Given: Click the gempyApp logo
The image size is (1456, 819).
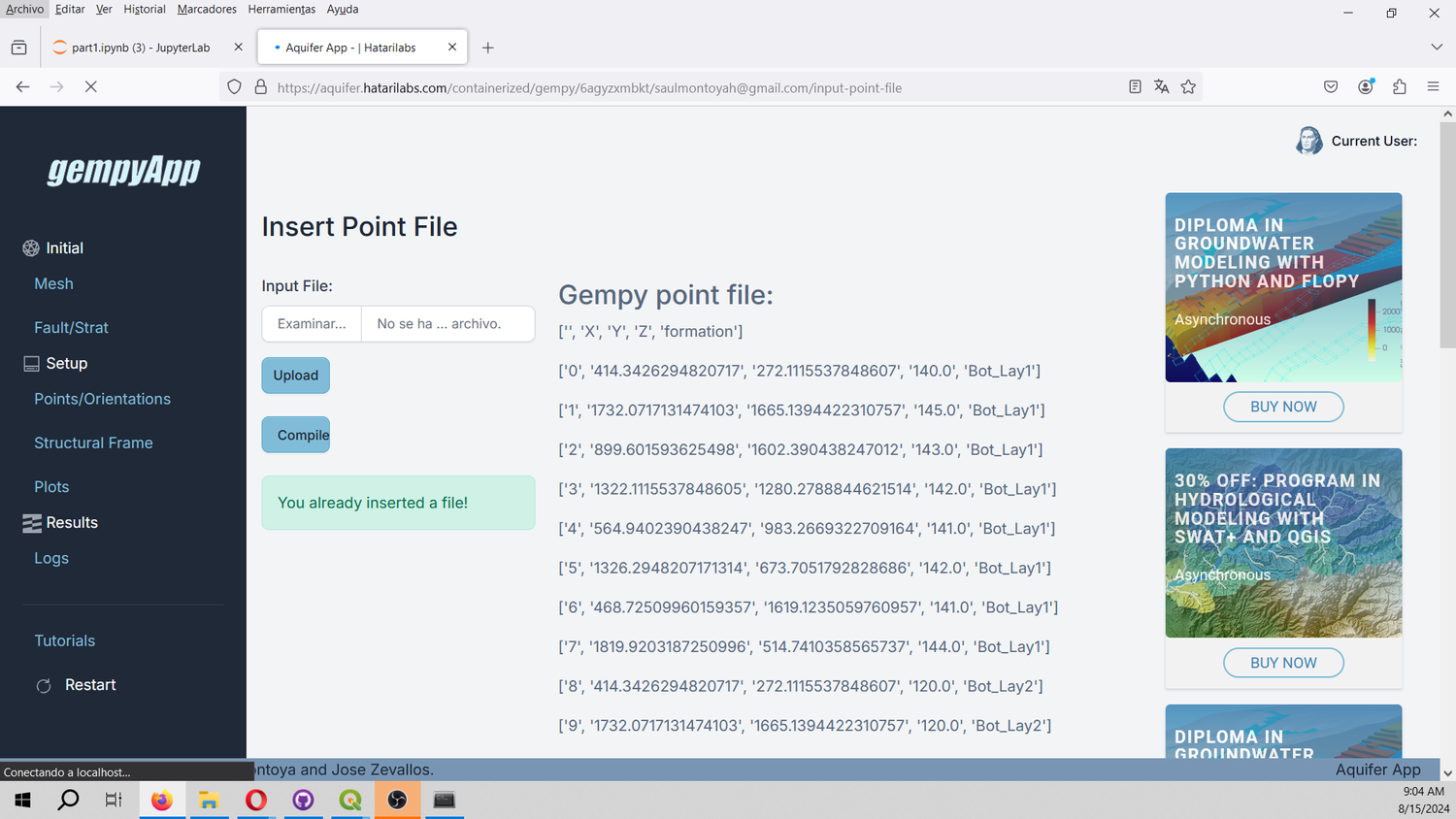Looking at the screenshot, I should (x=123, y=171).
